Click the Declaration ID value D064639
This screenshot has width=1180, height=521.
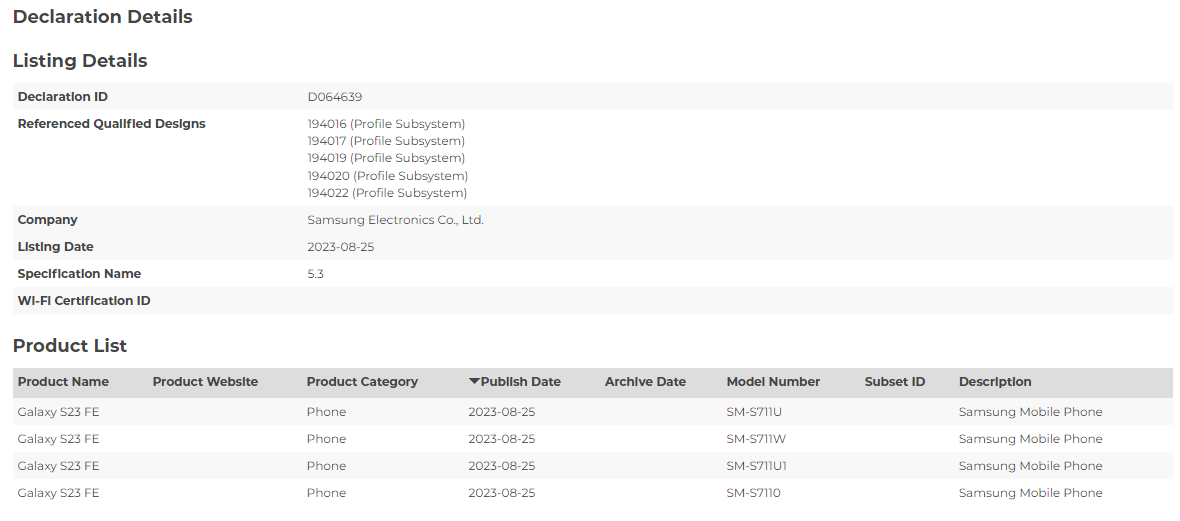click(x=335, y=97)
